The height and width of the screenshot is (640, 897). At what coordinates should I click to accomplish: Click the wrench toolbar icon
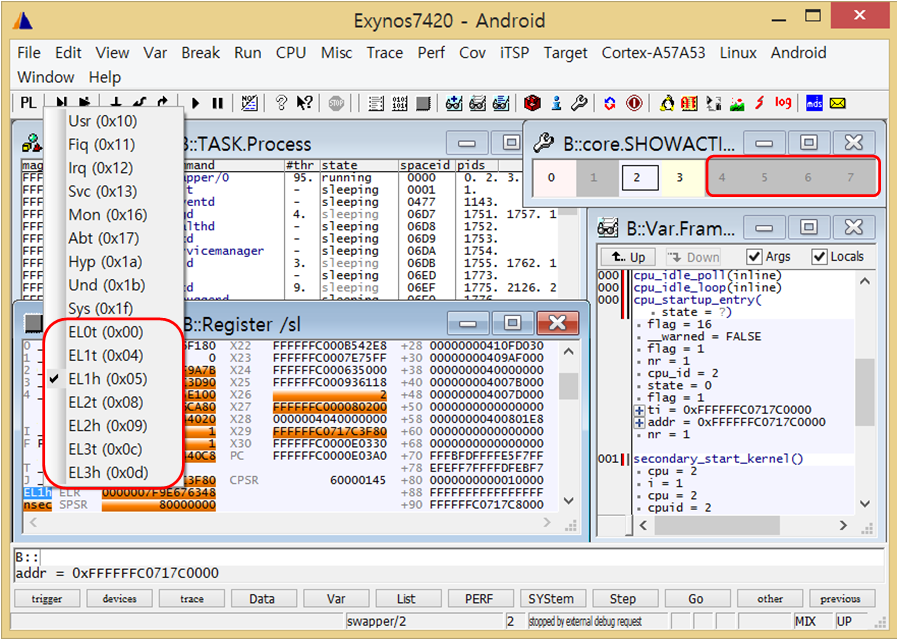pos(579,103)
